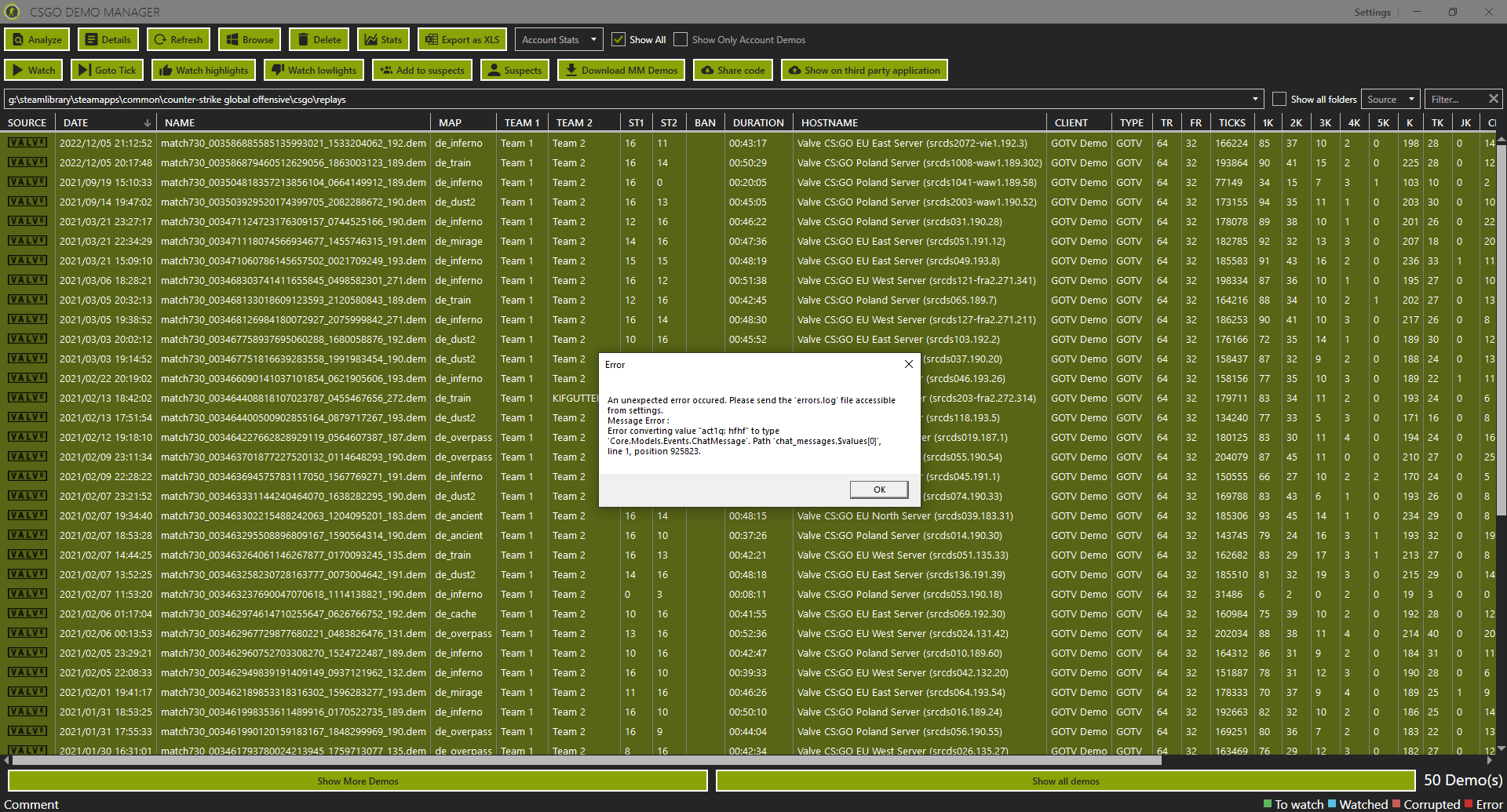
Task: Dismiss error dialog with OK
Action: (x=878, y=489)
